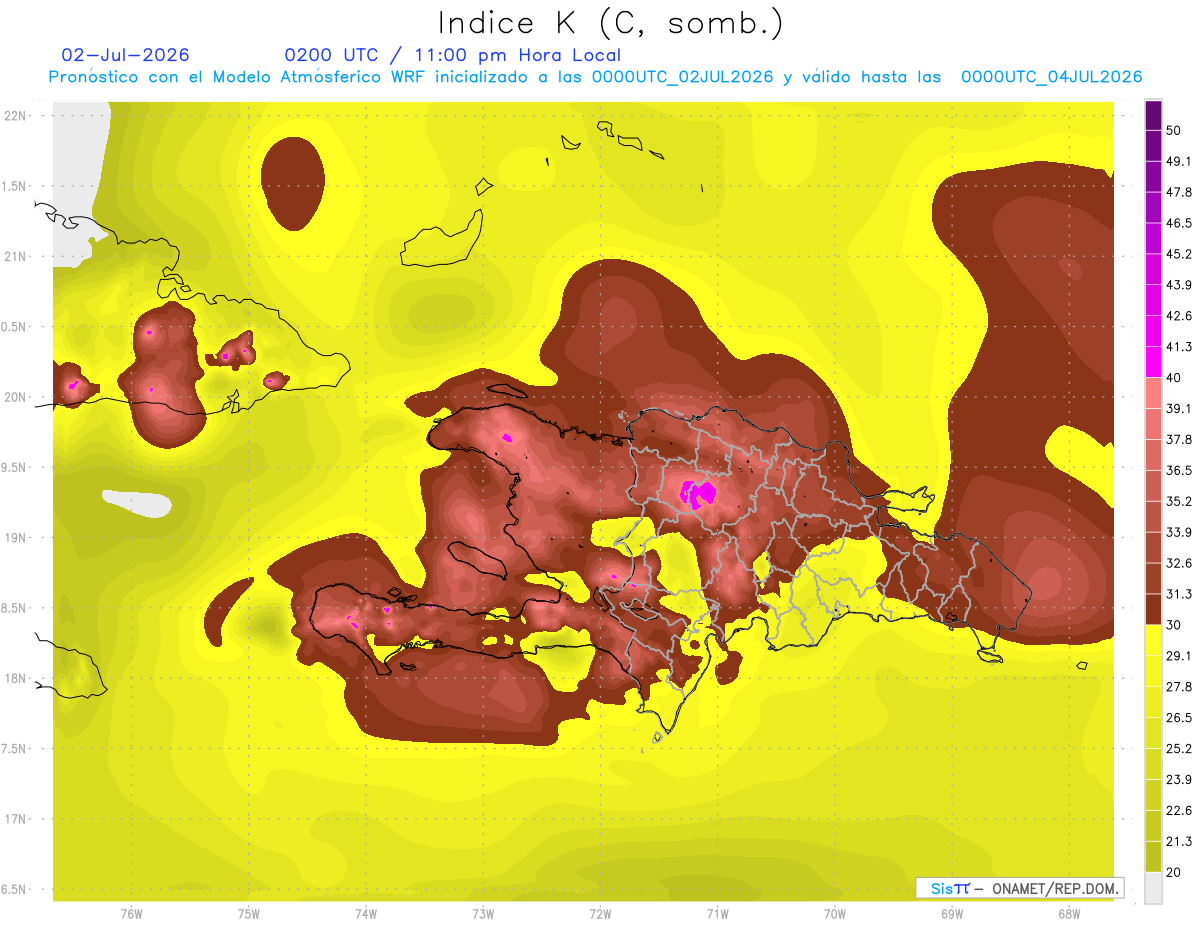The image size is (1200, 927).
Task: Click the "20N" latitude label
Action: pyautogui.click(x=17, y=397)
